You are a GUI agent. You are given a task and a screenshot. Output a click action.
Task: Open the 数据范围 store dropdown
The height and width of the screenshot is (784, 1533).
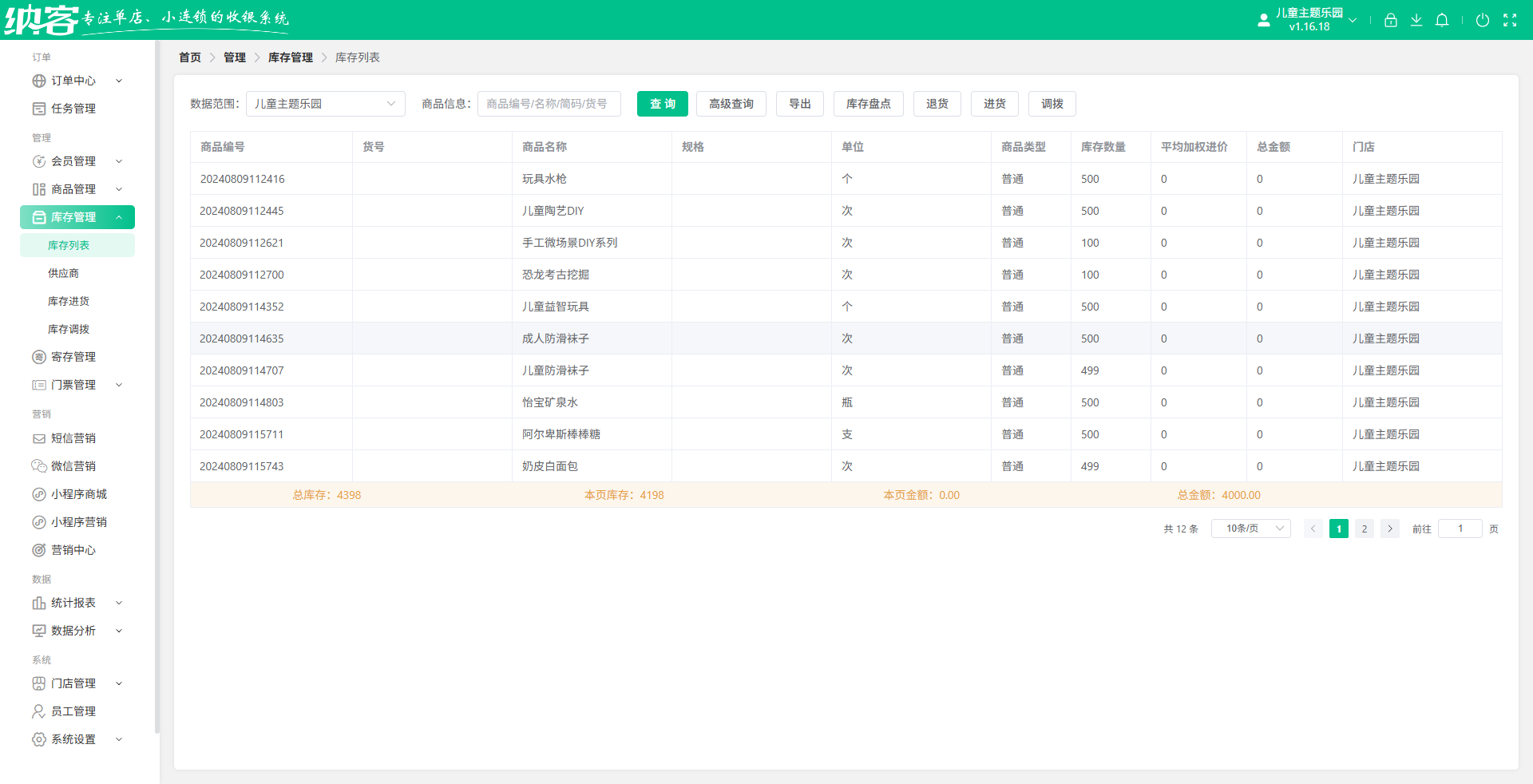tap(325, 104)
